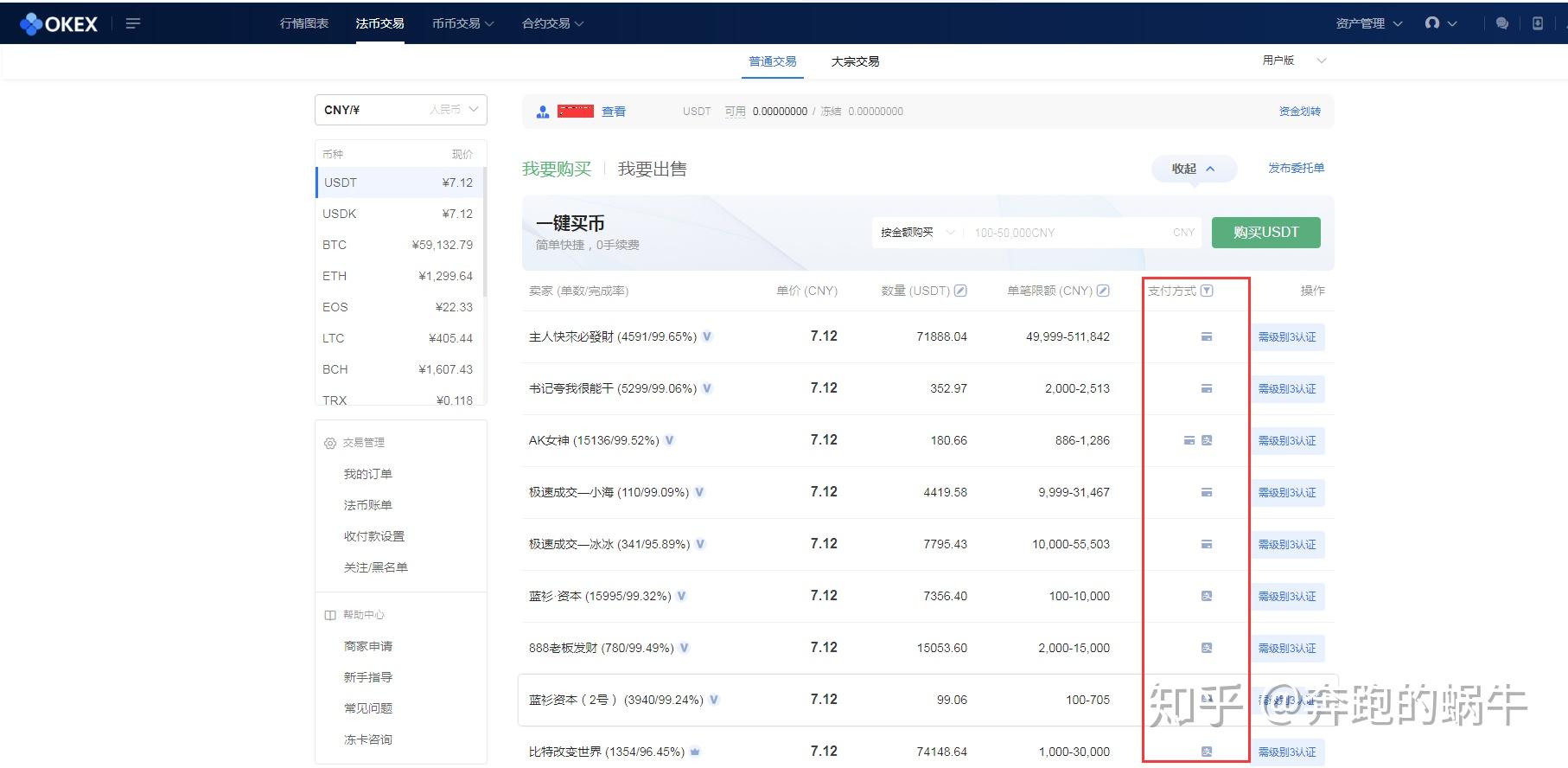Click the OKEX logo
Screen dimensions: 1568x768
(59, 24)
